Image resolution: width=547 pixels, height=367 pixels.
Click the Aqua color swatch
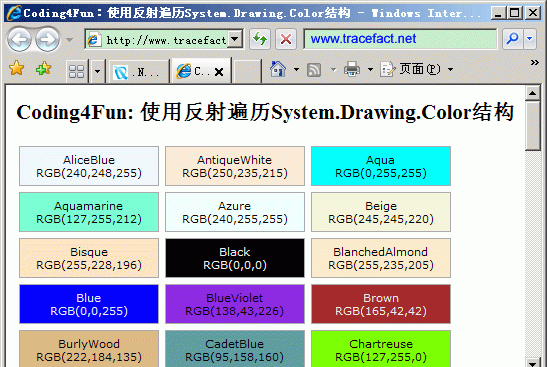tap(381, 166)
